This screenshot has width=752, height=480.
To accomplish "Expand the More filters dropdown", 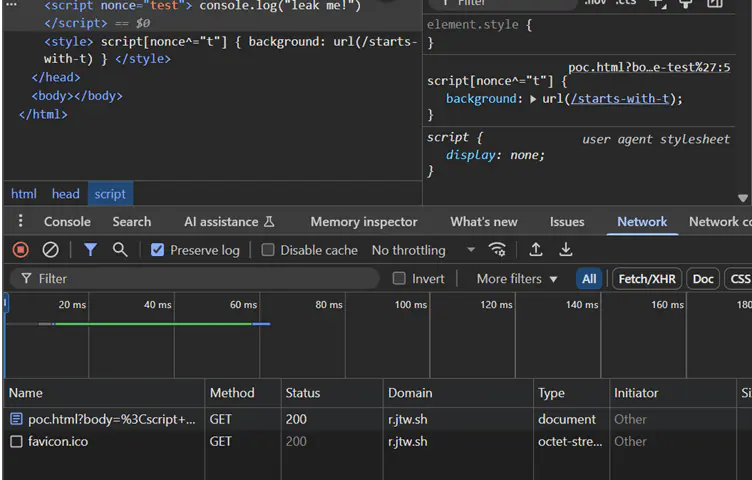I will (x=517, y=279).
